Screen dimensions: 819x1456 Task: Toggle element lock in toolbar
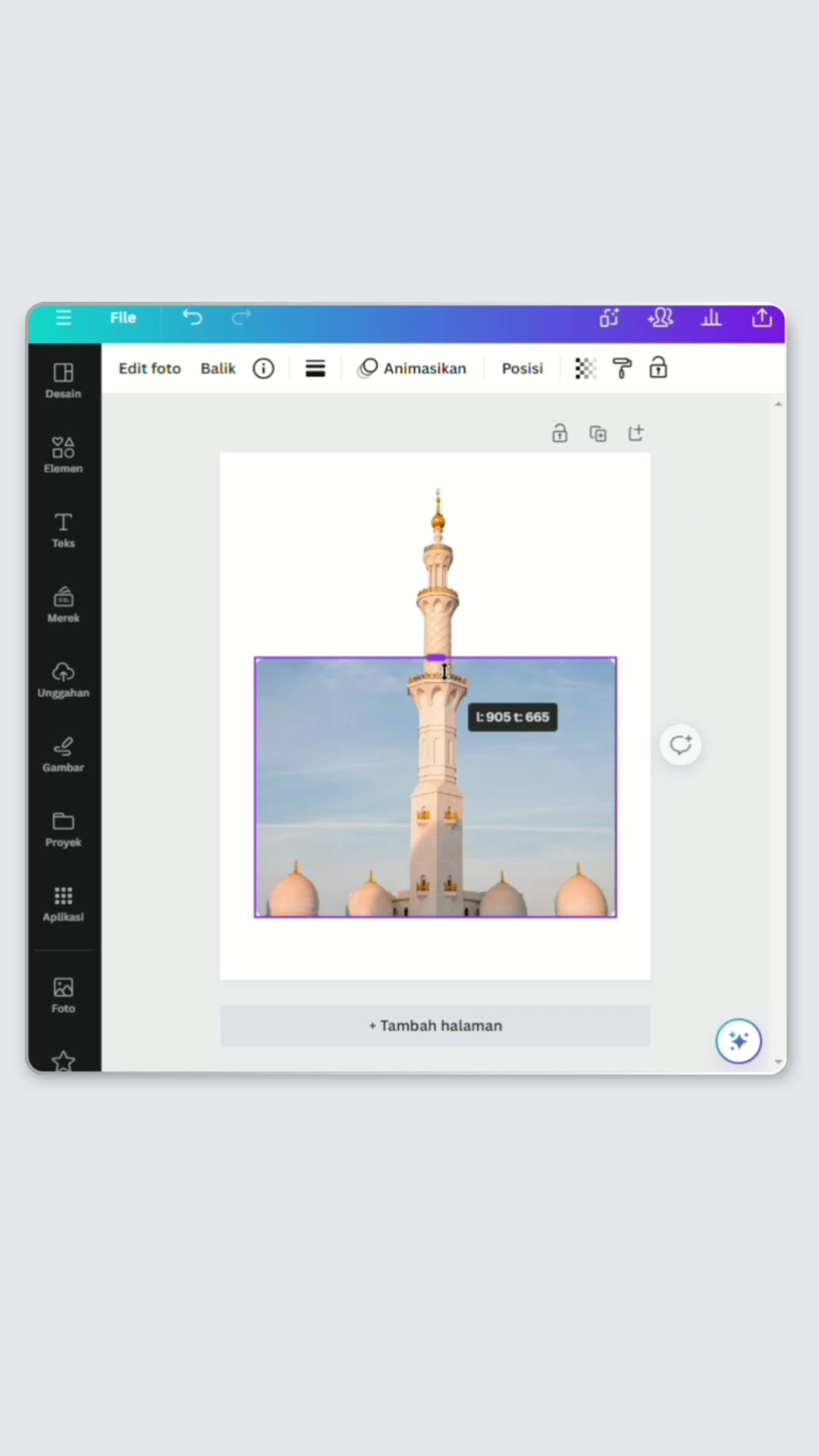coord(658,369)
